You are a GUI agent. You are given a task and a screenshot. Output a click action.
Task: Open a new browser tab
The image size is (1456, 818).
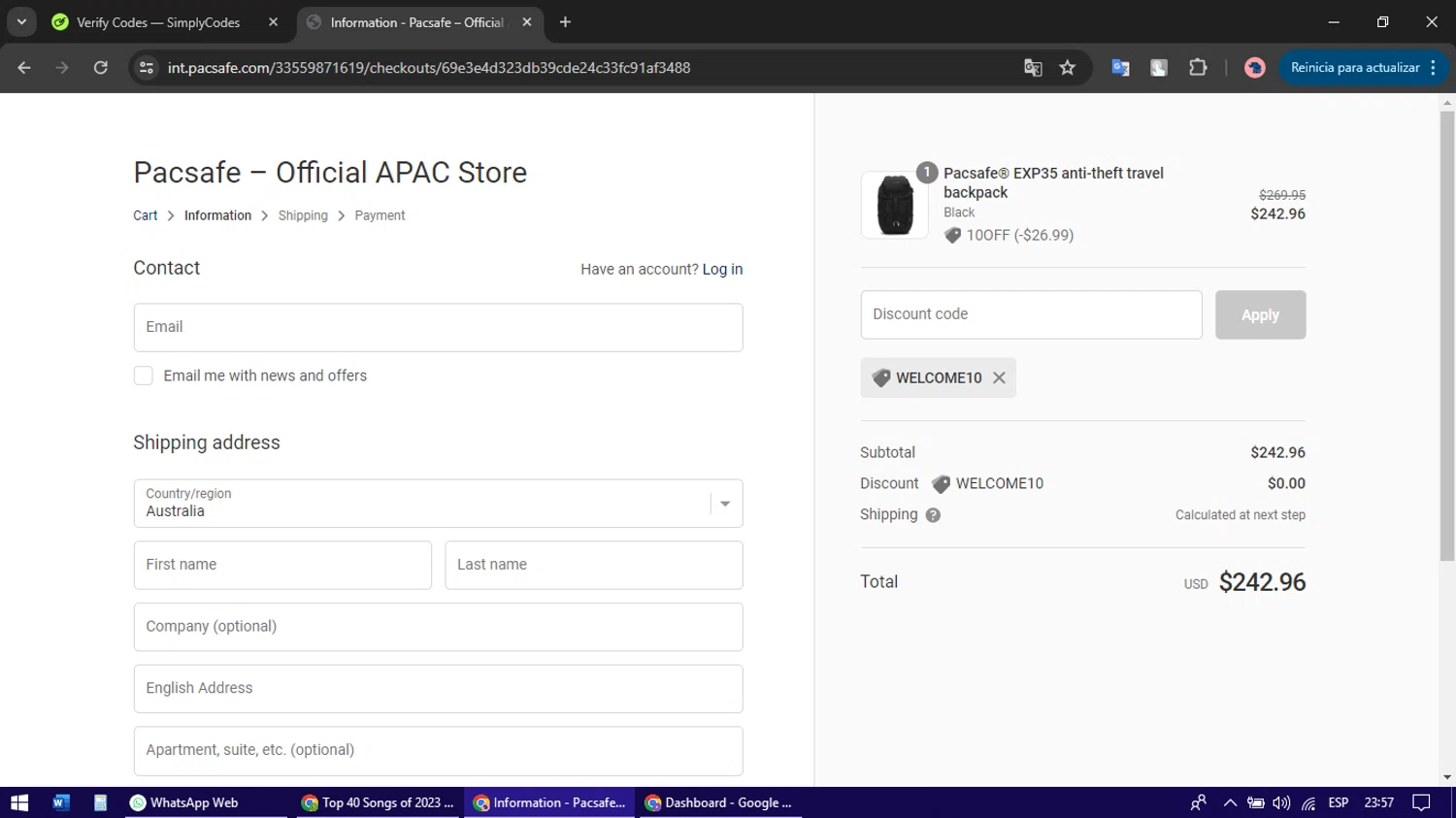pos(565,22)
